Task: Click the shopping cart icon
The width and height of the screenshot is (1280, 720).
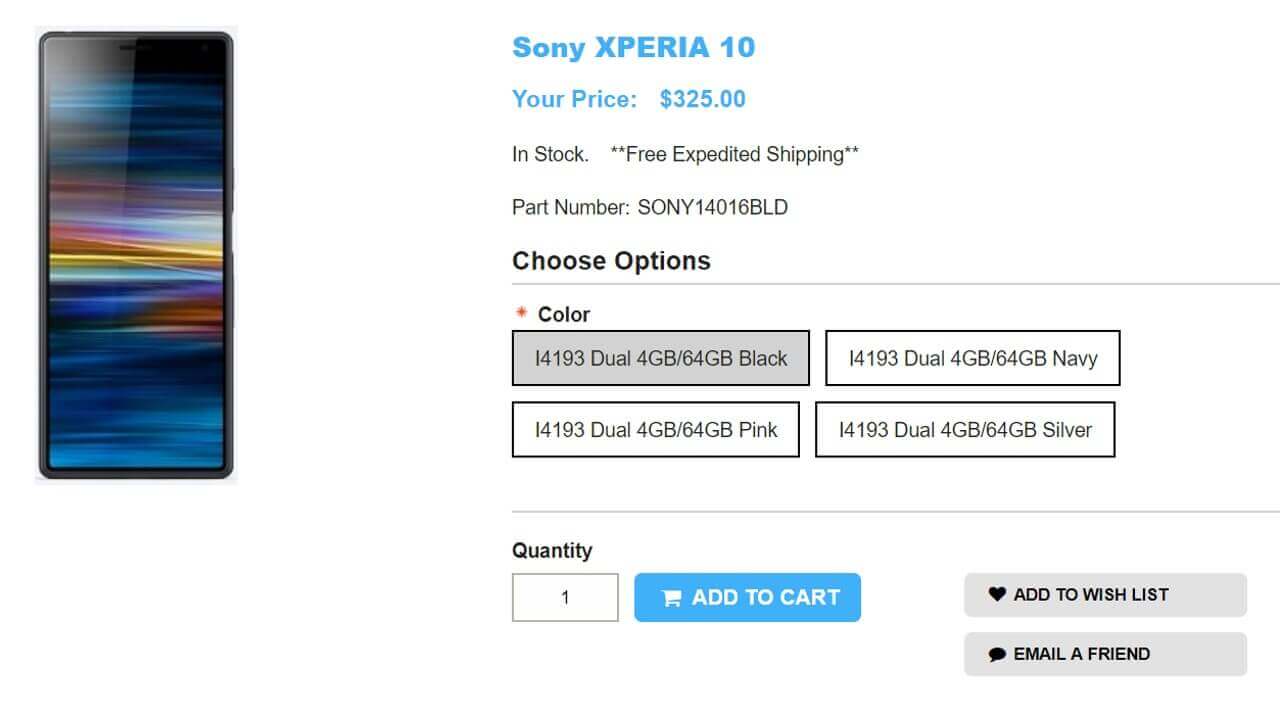Action: [672, 598]
